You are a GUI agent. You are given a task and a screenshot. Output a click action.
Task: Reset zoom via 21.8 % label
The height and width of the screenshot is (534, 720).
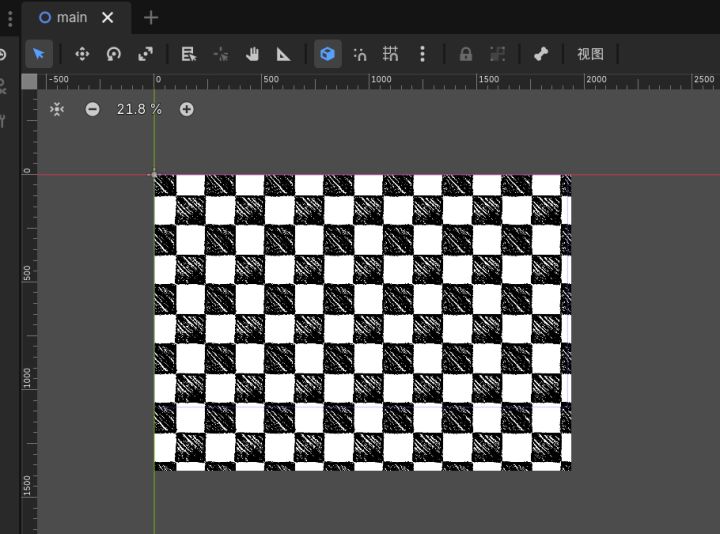139,109
